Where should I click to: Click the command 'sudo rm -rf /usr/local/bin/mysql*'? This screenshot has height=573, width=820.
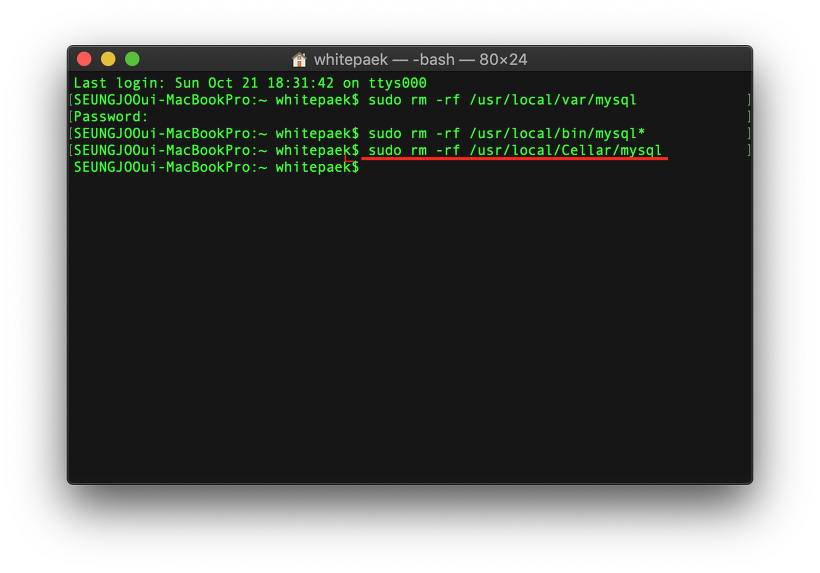coord(507,133)
